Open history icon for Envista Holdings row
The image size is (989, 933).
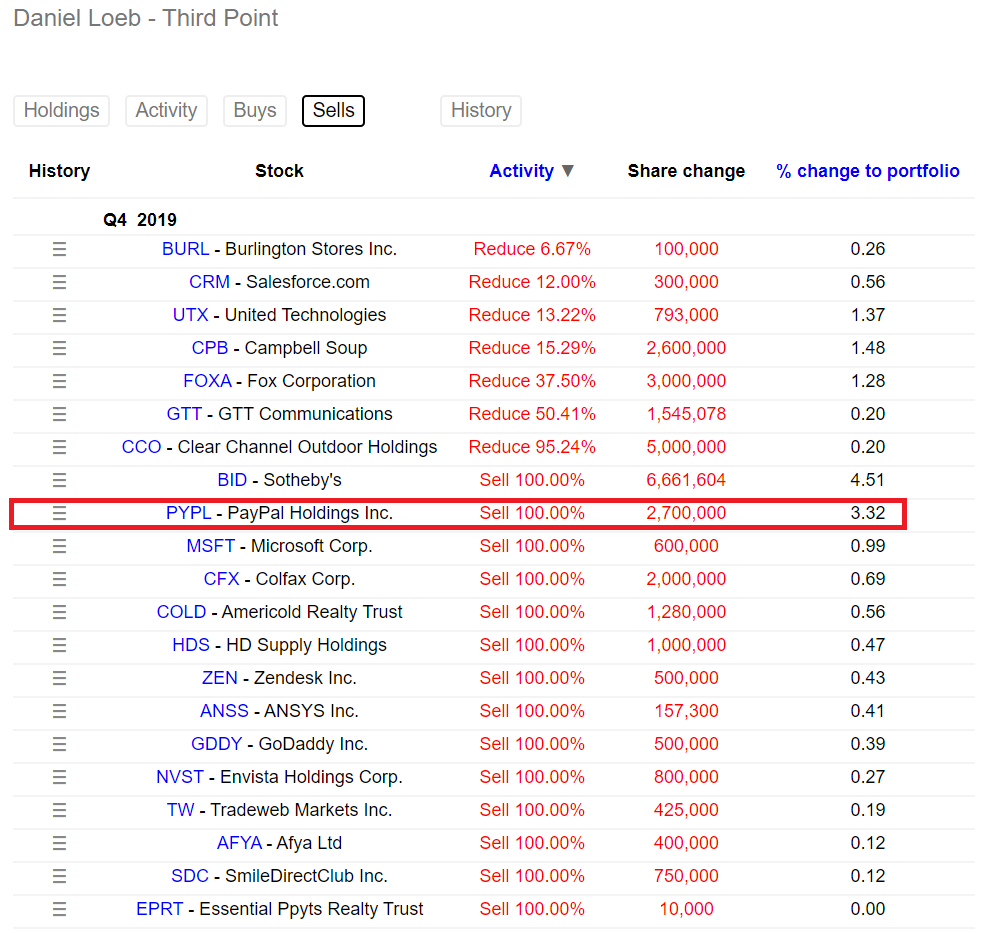tap(59, 777)
